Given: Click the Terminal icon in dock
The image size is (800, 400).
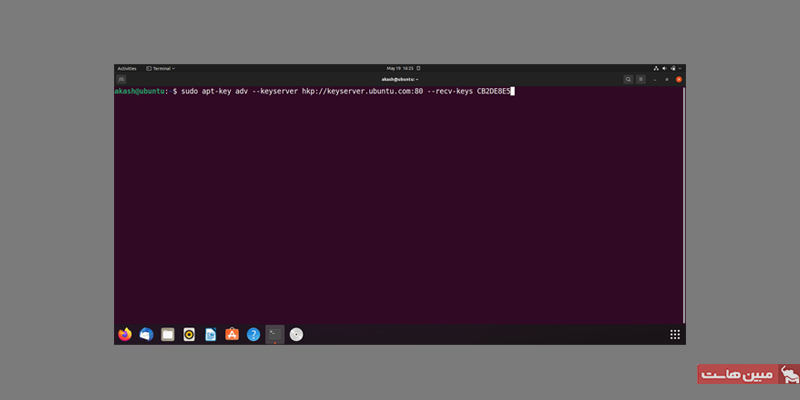Looking at the screenshot, I should coord(275,334).
